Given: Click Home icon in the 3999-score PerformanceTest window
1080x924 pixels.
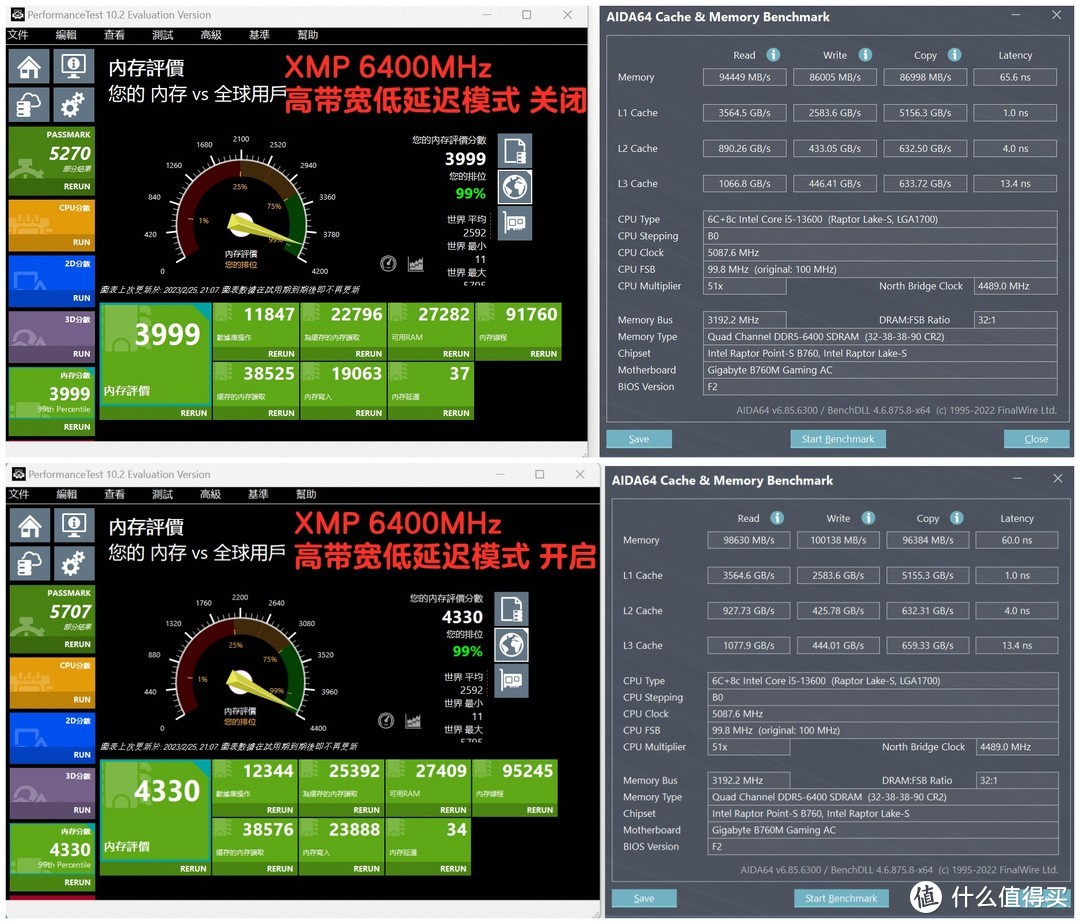Looking at the screenshot, I should click(29, 67).
